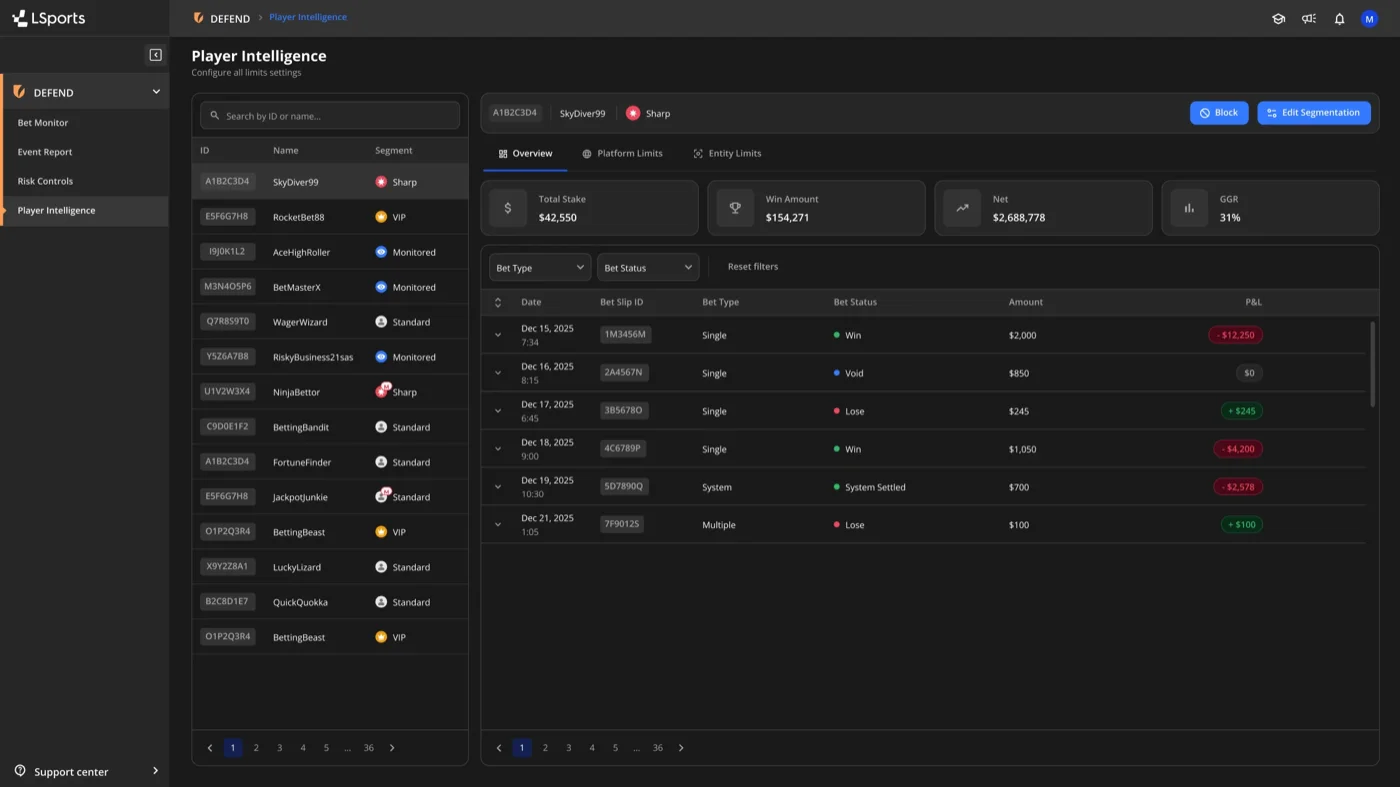Go to page 36 in bets table
The image size is (1400, 787).
point(657,748)
